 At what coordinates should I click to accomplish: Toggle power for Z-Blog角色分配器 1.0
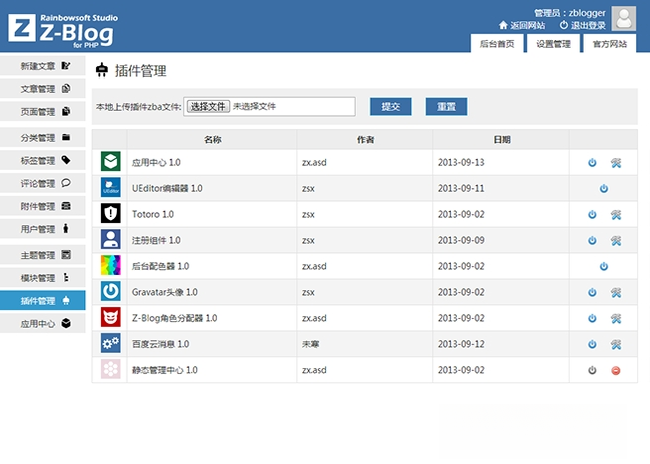tap(592, 318)
